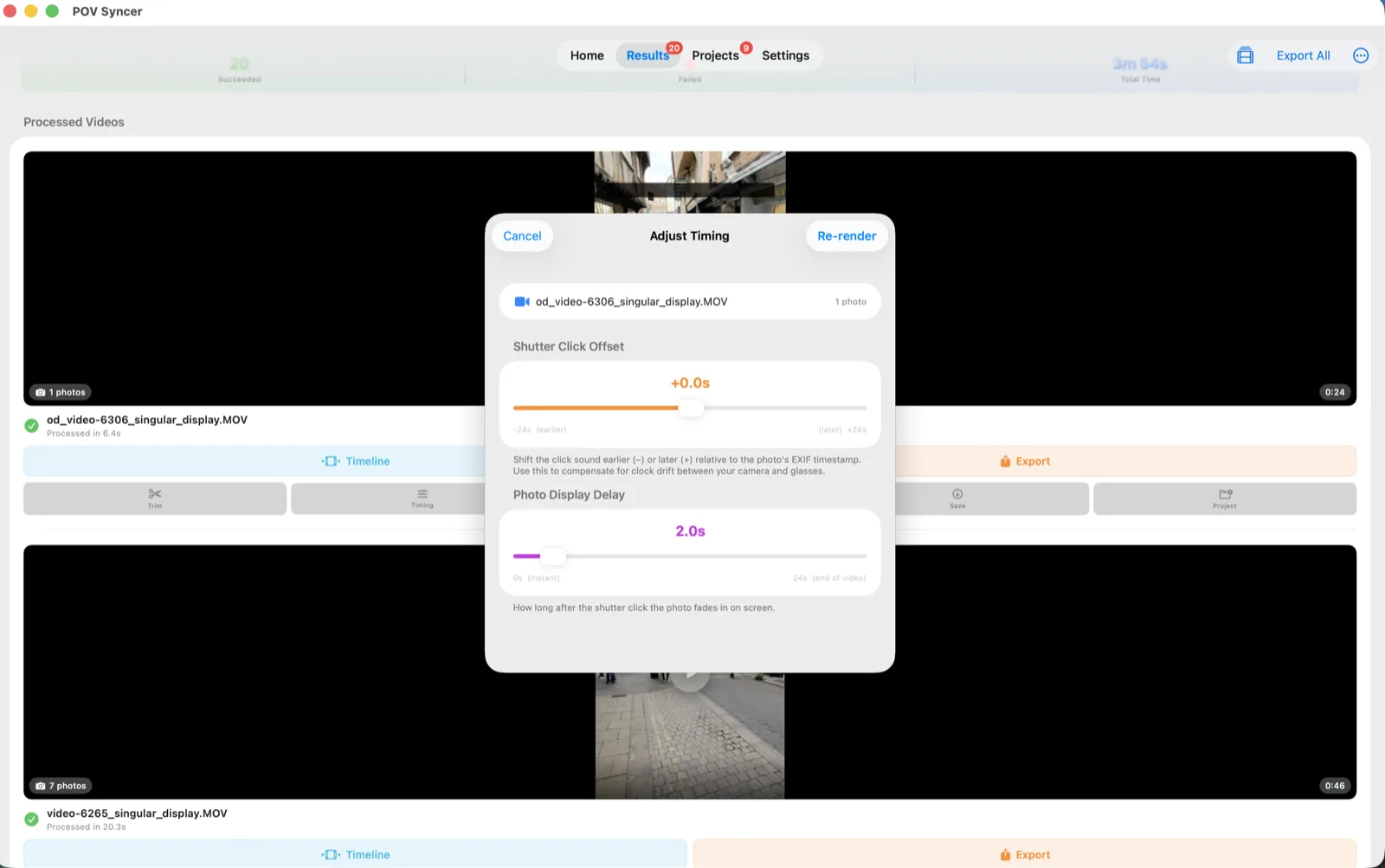Click the 2.0s display delay value
This screenshot has width=1385, height=868.
[x=690, y=530]
